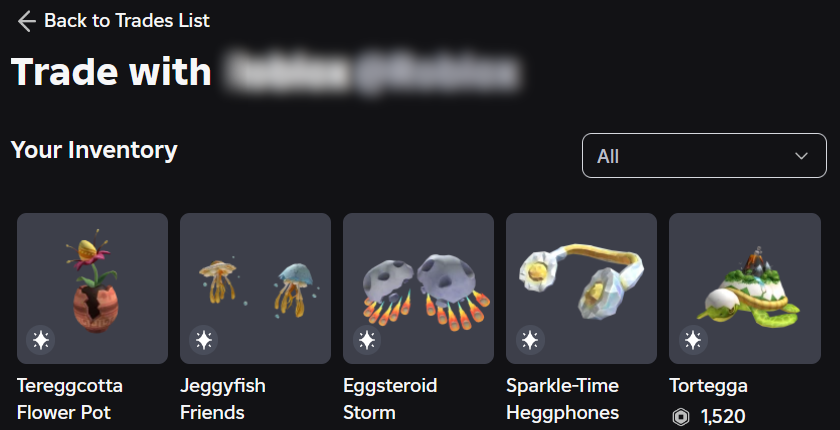The width and height of the screenshot is (840, 430).
Task: Select the Eggsteroid Storm item image
Action: pyautogui.click(x=418, y=288)
